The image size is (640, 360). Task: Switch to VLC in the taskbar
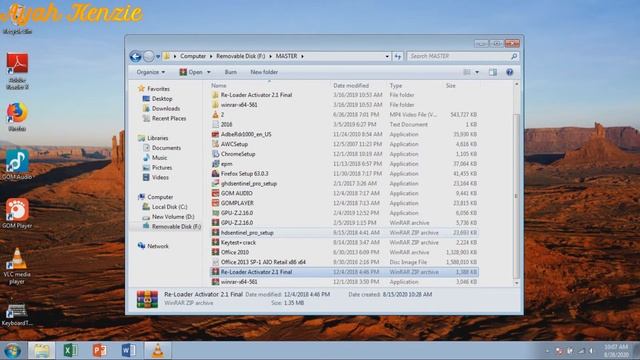coord(158,351)
